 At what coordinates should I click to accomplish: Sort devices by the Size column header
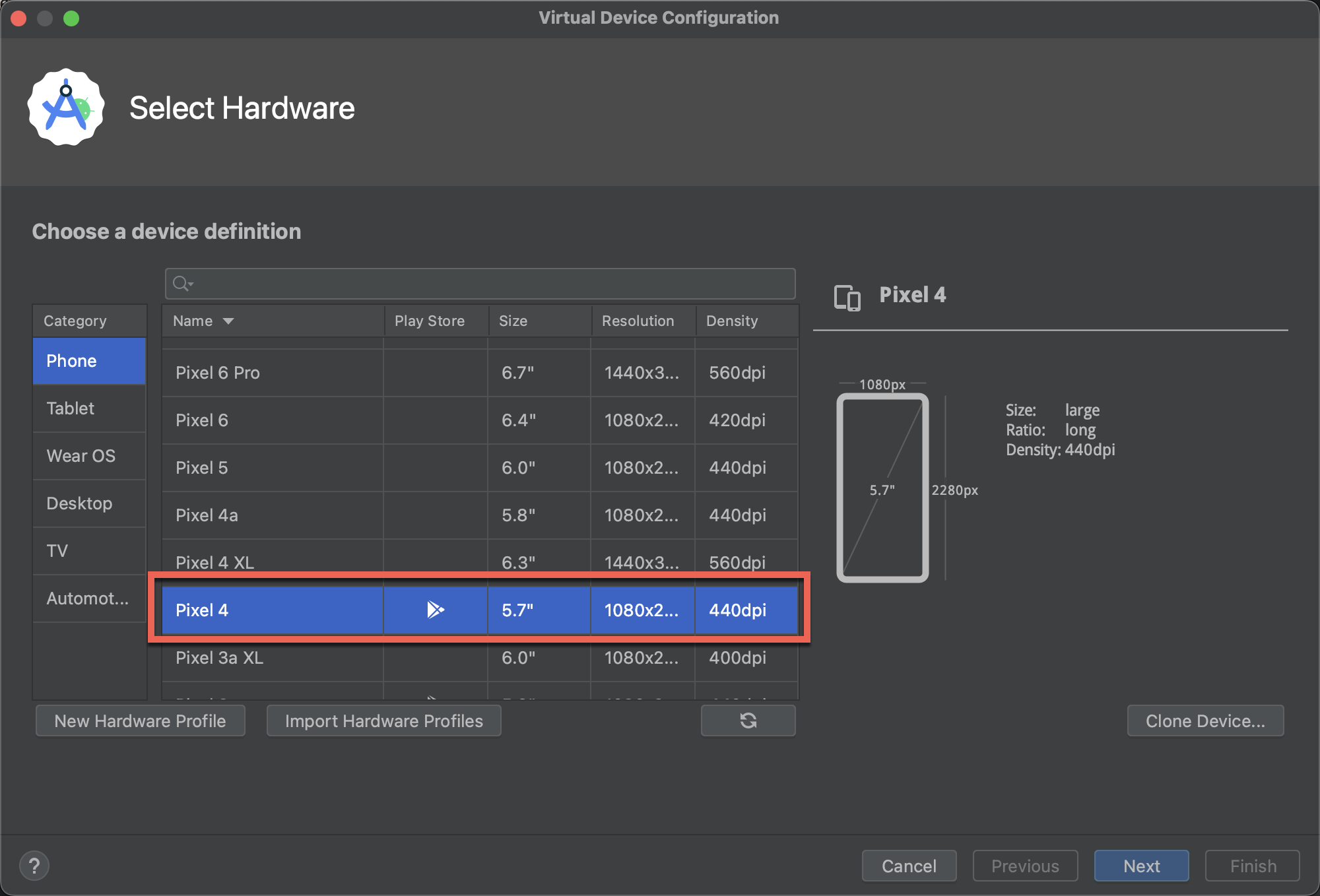click(x=513, y=321)
